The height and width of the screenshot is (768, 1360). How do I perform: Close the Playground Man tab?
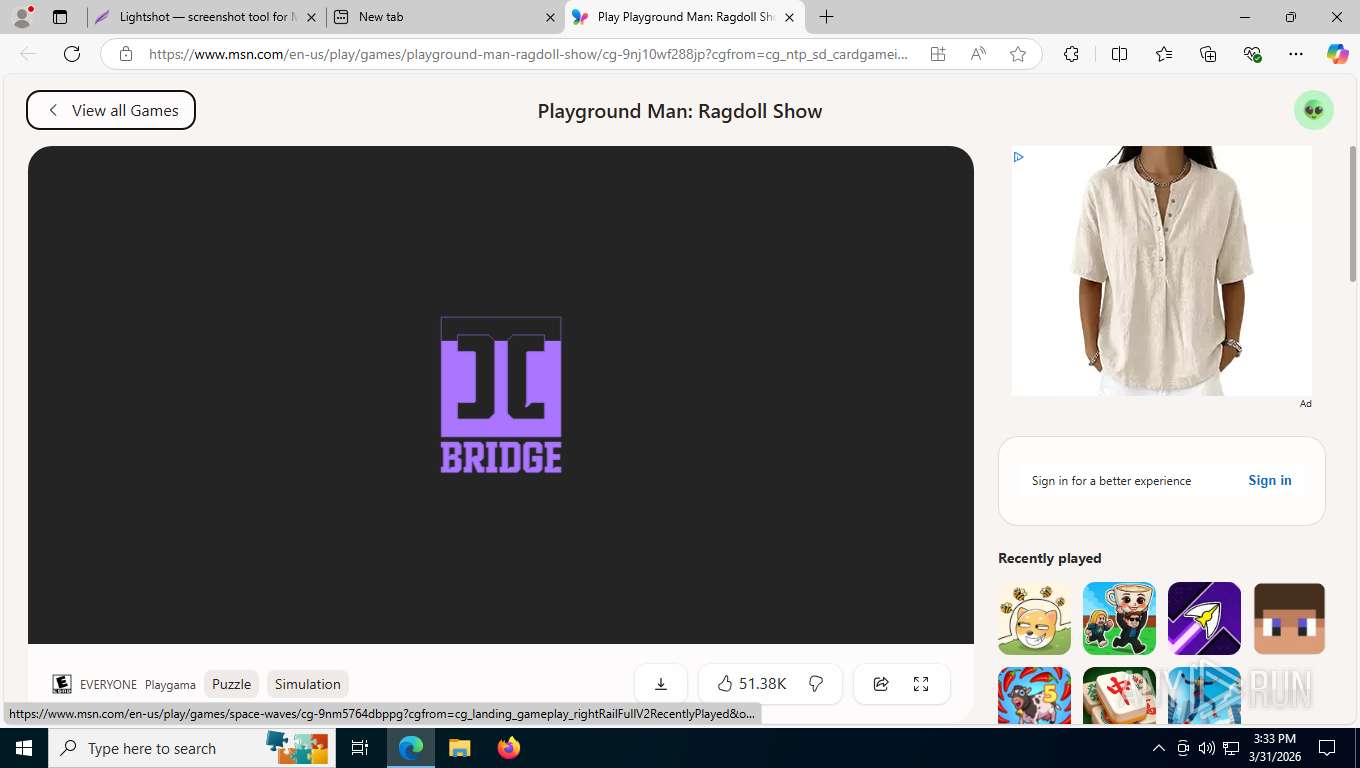click(x=789, y=17)
